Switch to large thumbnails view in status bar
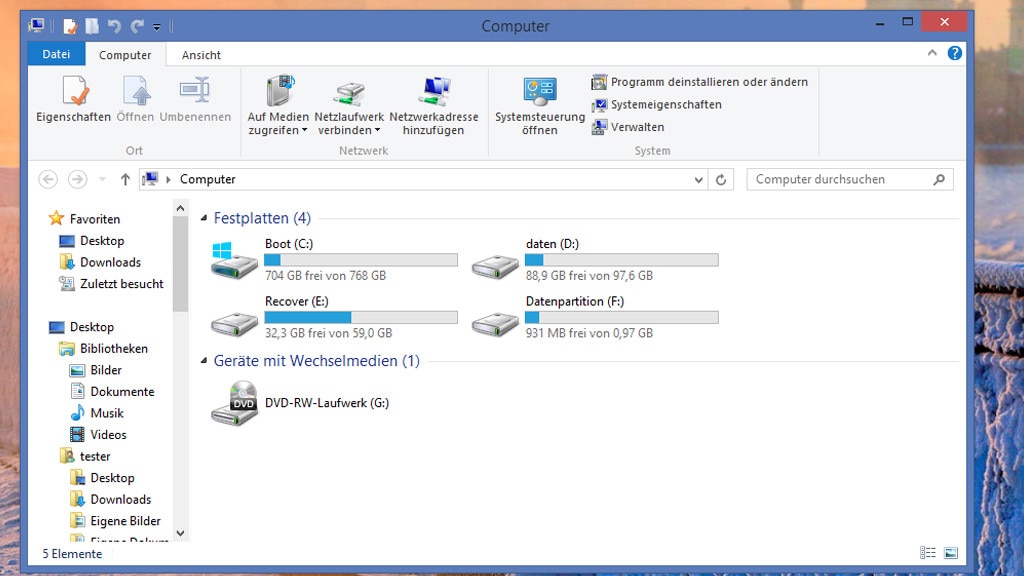 tap(951, 551)
